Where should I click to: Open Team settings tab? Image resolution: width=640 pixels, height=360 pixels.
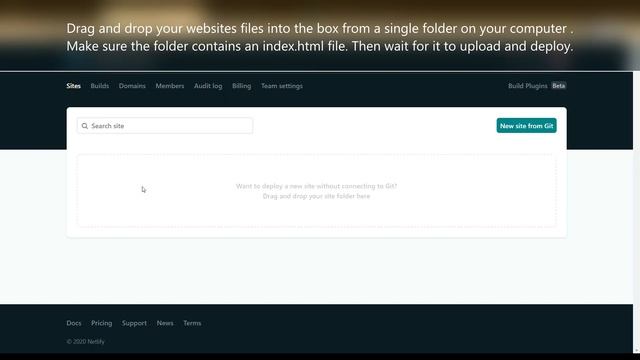[x=282, y=86]
